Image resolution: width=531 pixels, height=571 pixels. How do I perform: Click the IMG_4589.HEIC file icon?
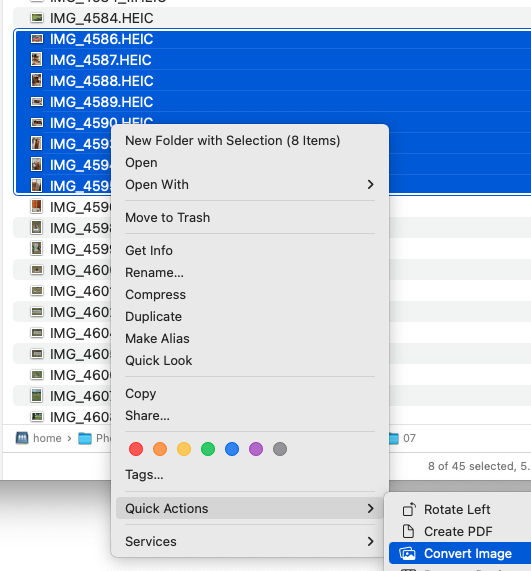[36, 102]
